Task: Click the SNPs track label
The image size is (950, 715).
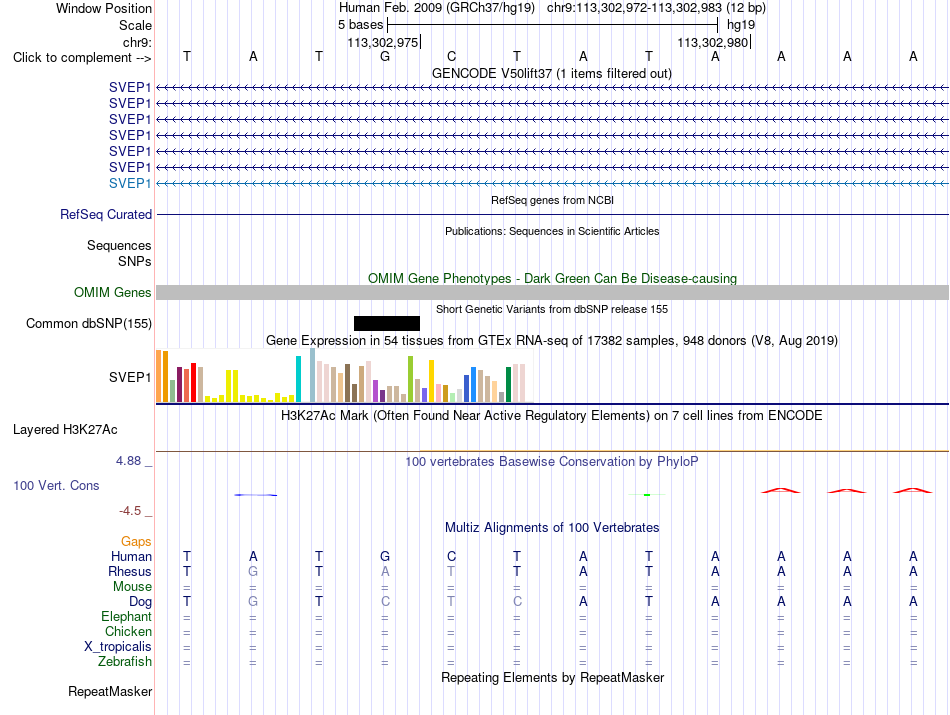Action: [x=135, y=261]
